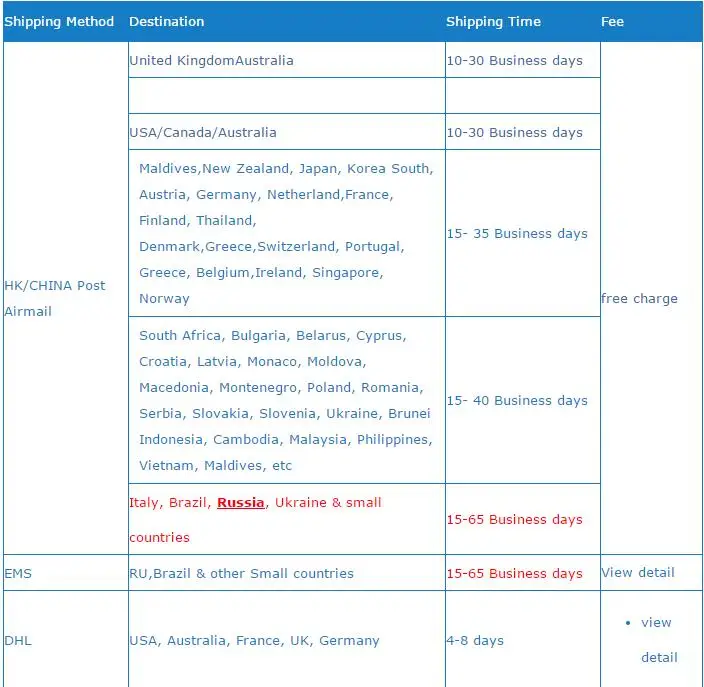704x687 pixels.
Task: Click the Denmark,Greece,Switzerland, Portugal line
Action: 272,247
